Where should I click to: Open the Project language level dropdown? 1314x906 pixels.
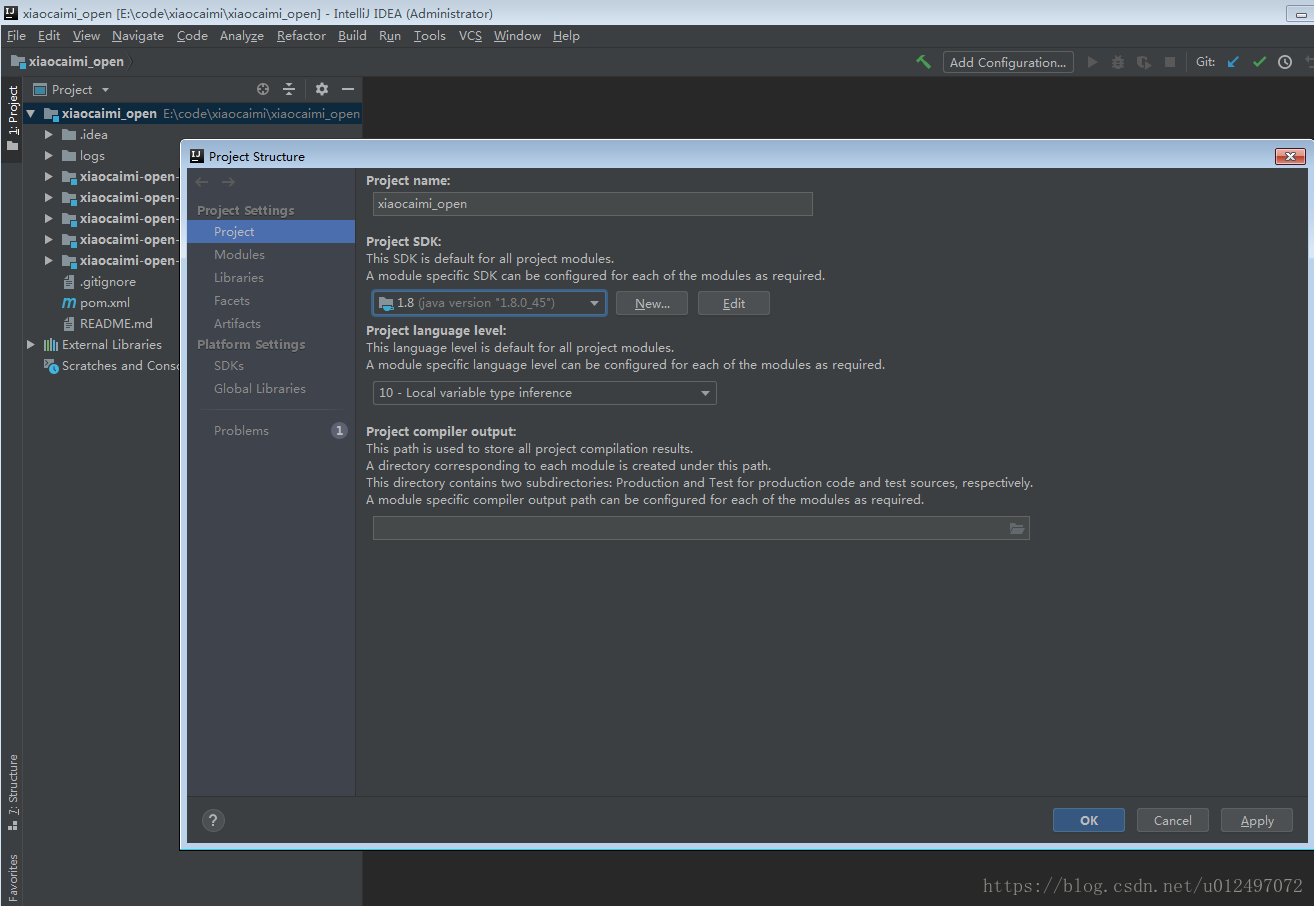coord(545,393)
